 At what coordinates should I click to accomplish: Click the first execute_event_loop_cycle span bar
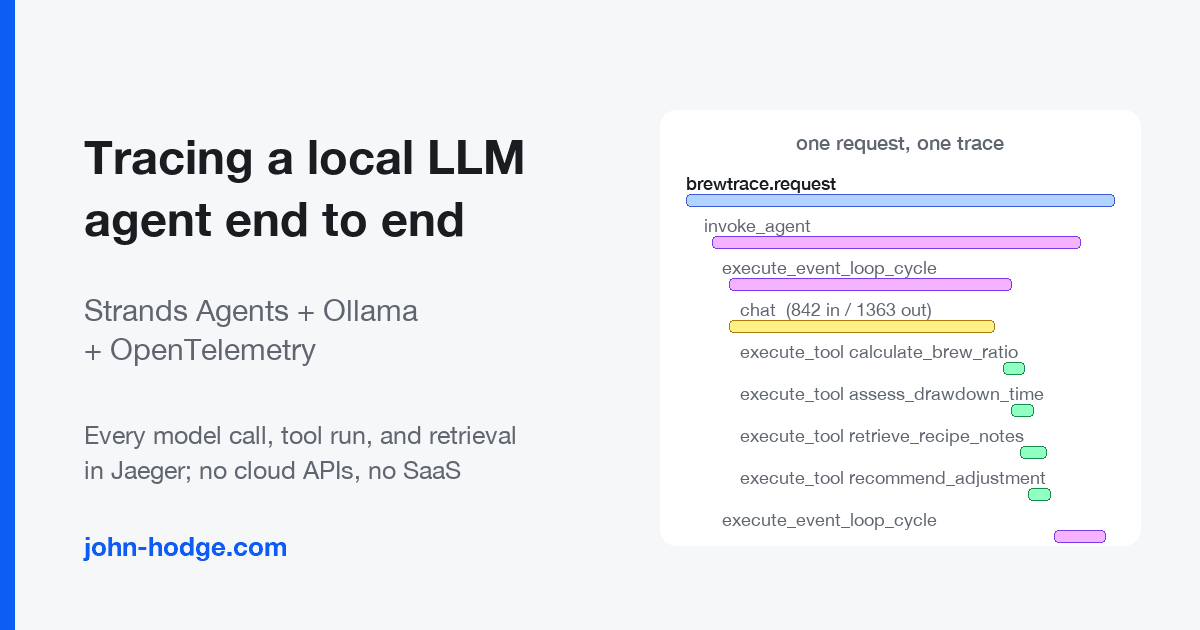870,284
